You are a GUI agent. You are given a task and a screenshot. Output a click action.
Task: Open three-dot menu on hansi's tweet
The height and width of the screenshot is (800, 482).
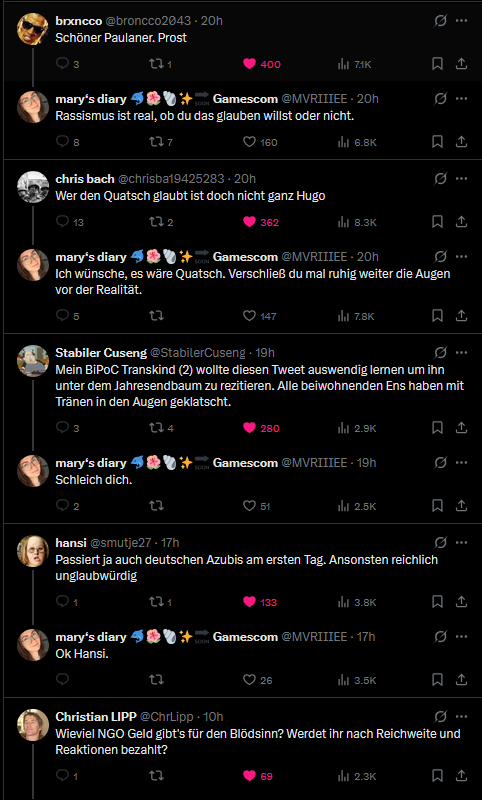click(462, 542)
